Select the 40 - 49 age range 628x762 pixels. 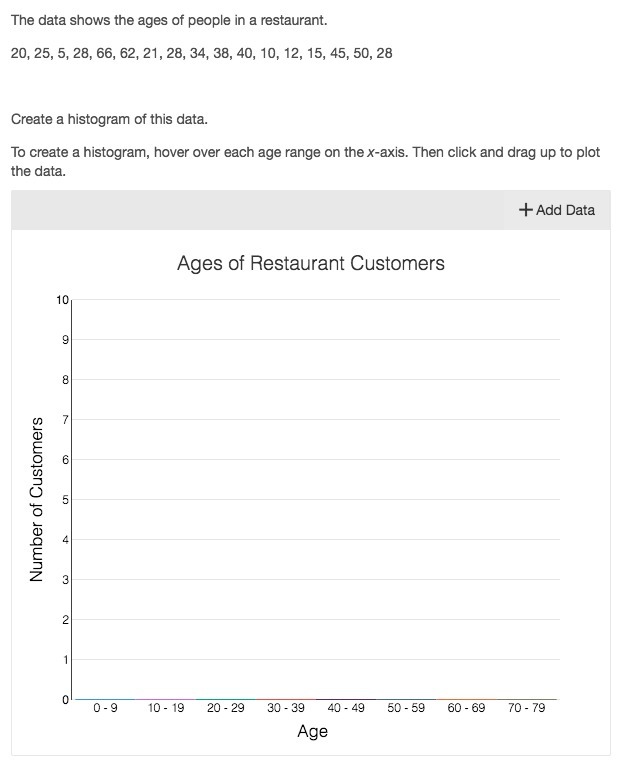coord(346,708)
